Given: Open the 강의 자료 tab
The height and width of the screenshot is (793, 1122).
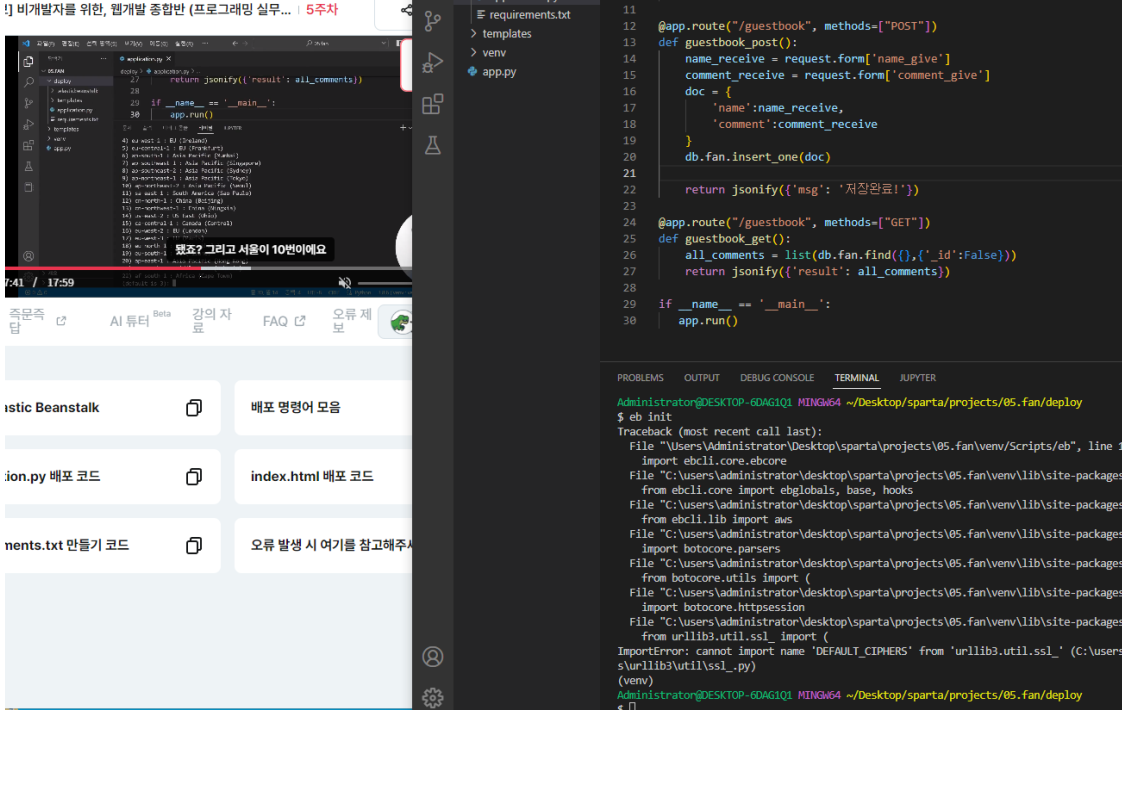Looking at the screenshot, I should (212, 321).
